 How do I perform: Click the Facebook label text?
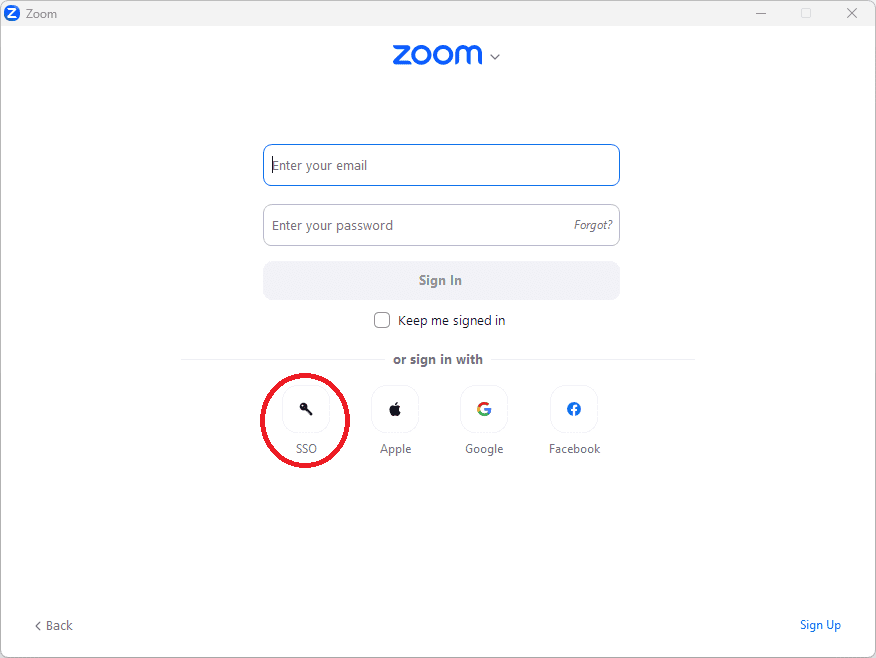pyautogui.click(x=573, y=448)
